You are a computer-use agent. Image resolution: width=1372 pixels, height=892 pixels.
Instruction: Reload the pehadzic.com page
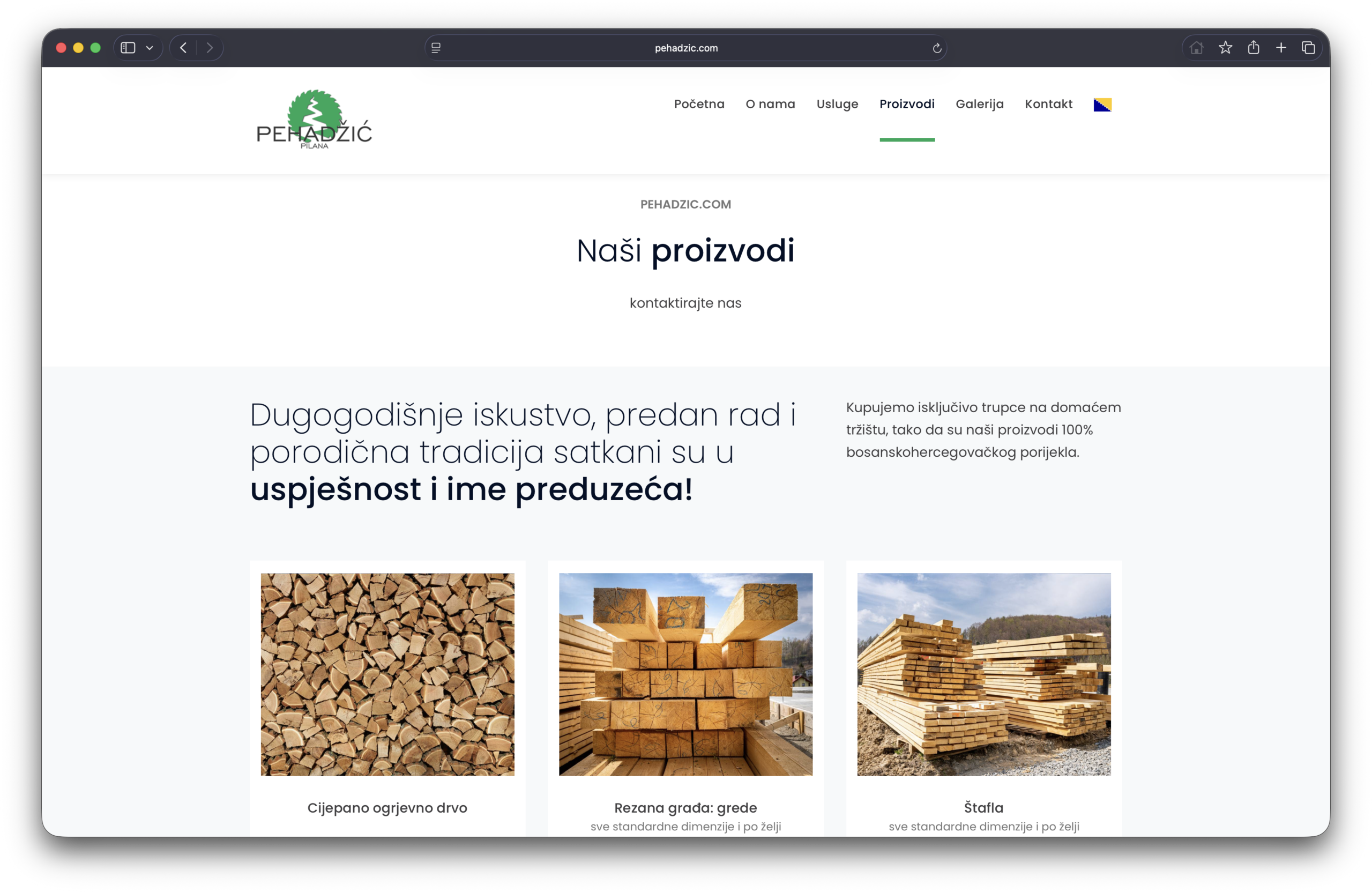pos(937,48)
